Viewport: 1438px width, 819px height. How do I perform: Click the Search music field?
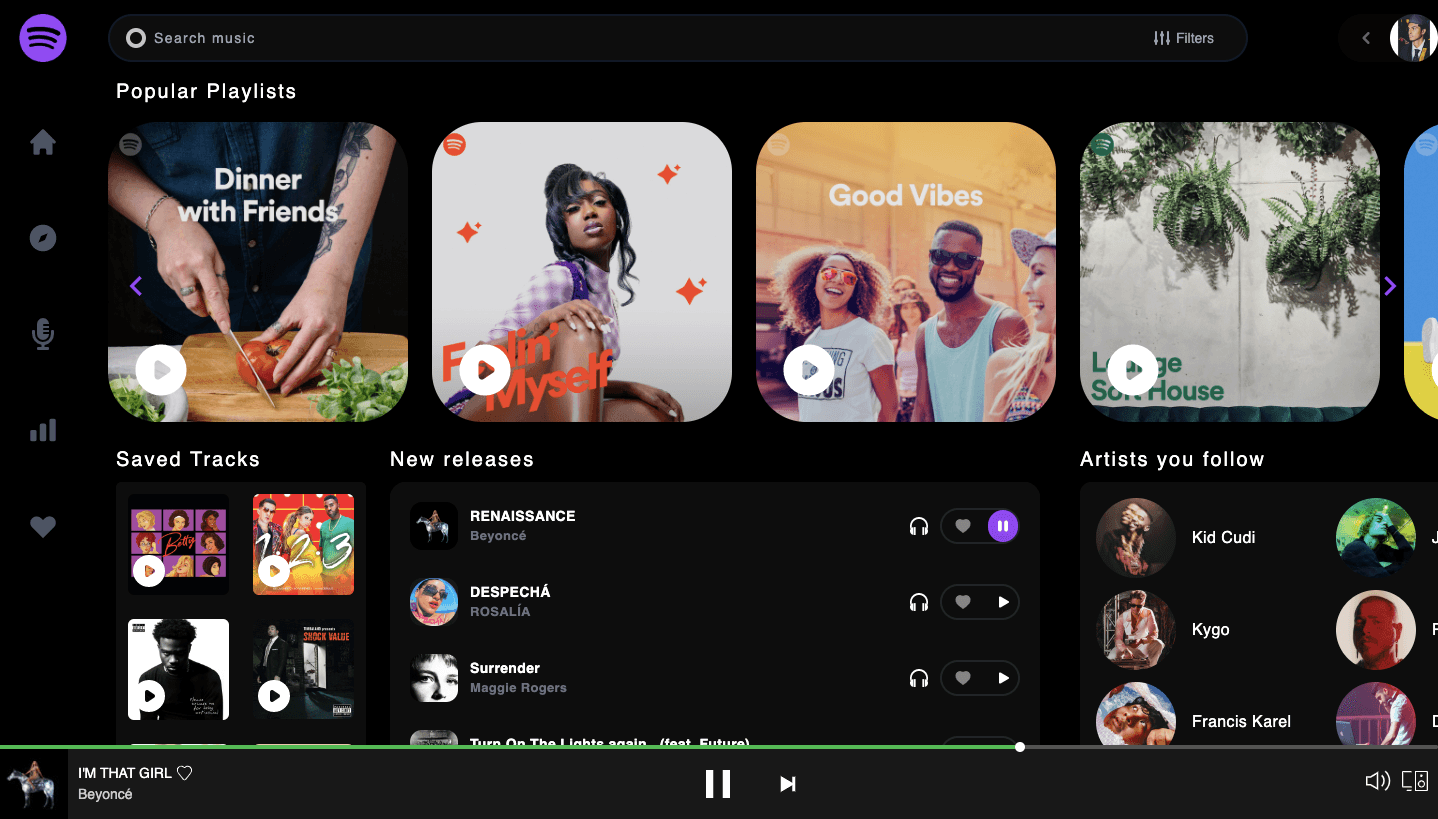click(x=678, y=38)
